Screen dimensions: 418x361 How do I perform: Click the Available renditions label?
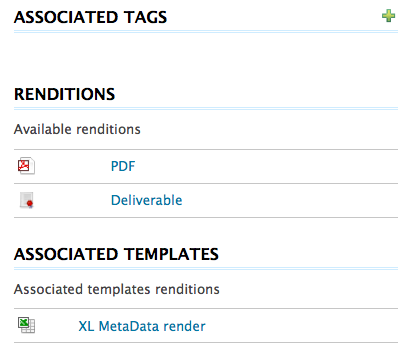tap(77, 129)
